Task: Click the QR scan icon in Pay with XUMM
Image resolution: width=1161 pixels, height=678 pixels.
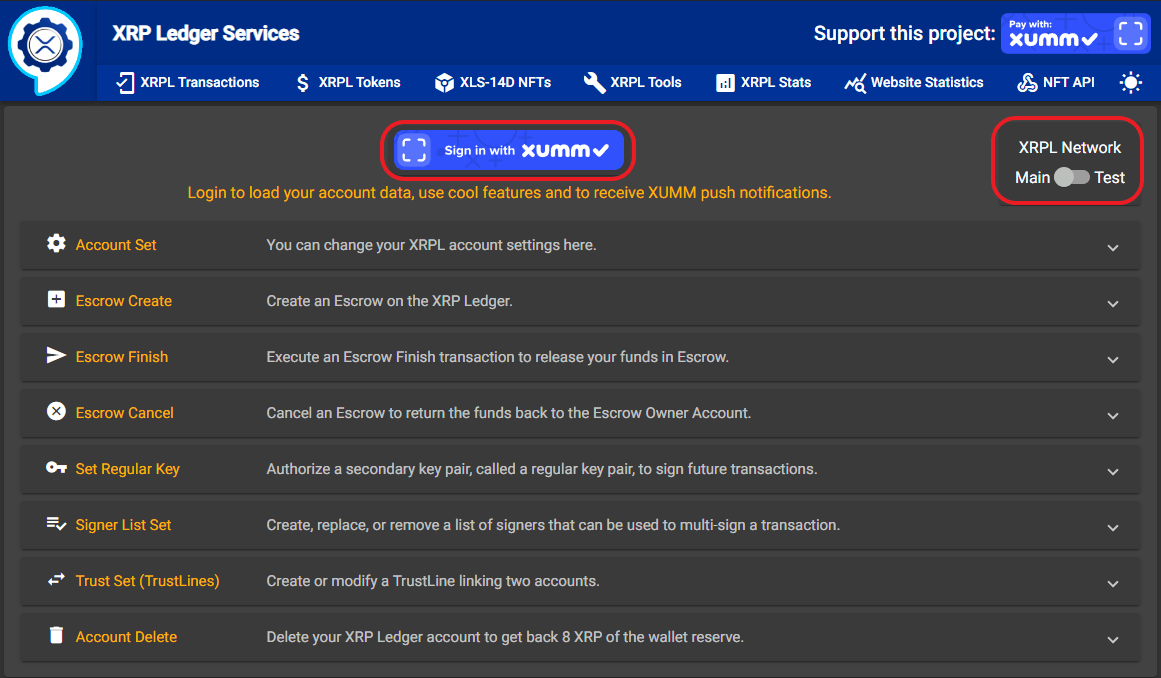Action: click(1131, 33)
